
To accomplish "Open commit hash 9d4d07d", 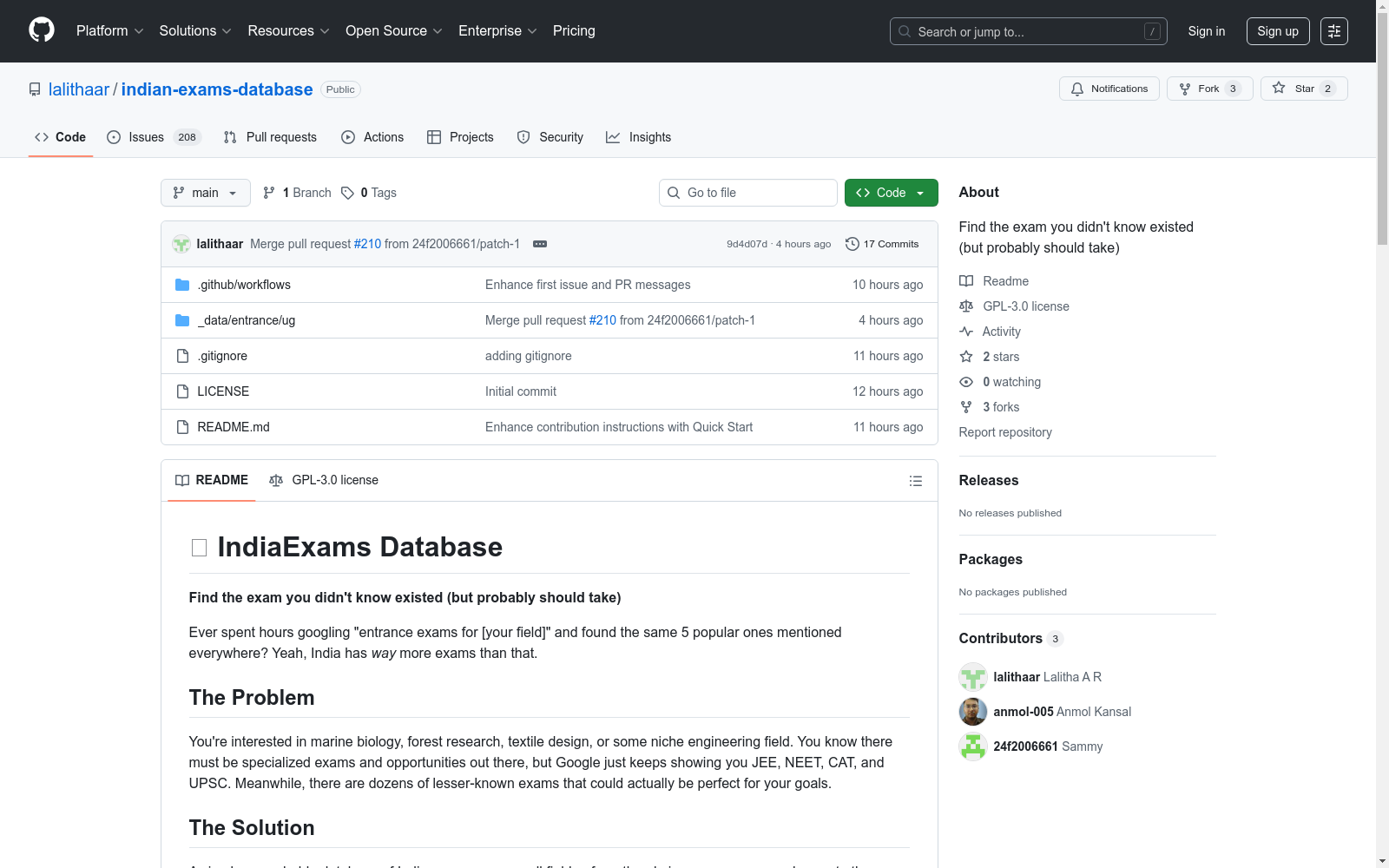I will click(x=747, y=244).
